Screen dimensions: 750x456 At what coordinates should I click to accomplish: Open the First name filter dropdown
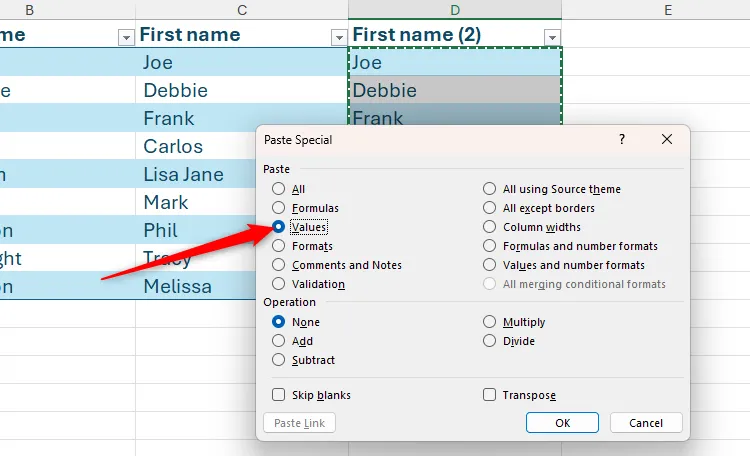336,37
